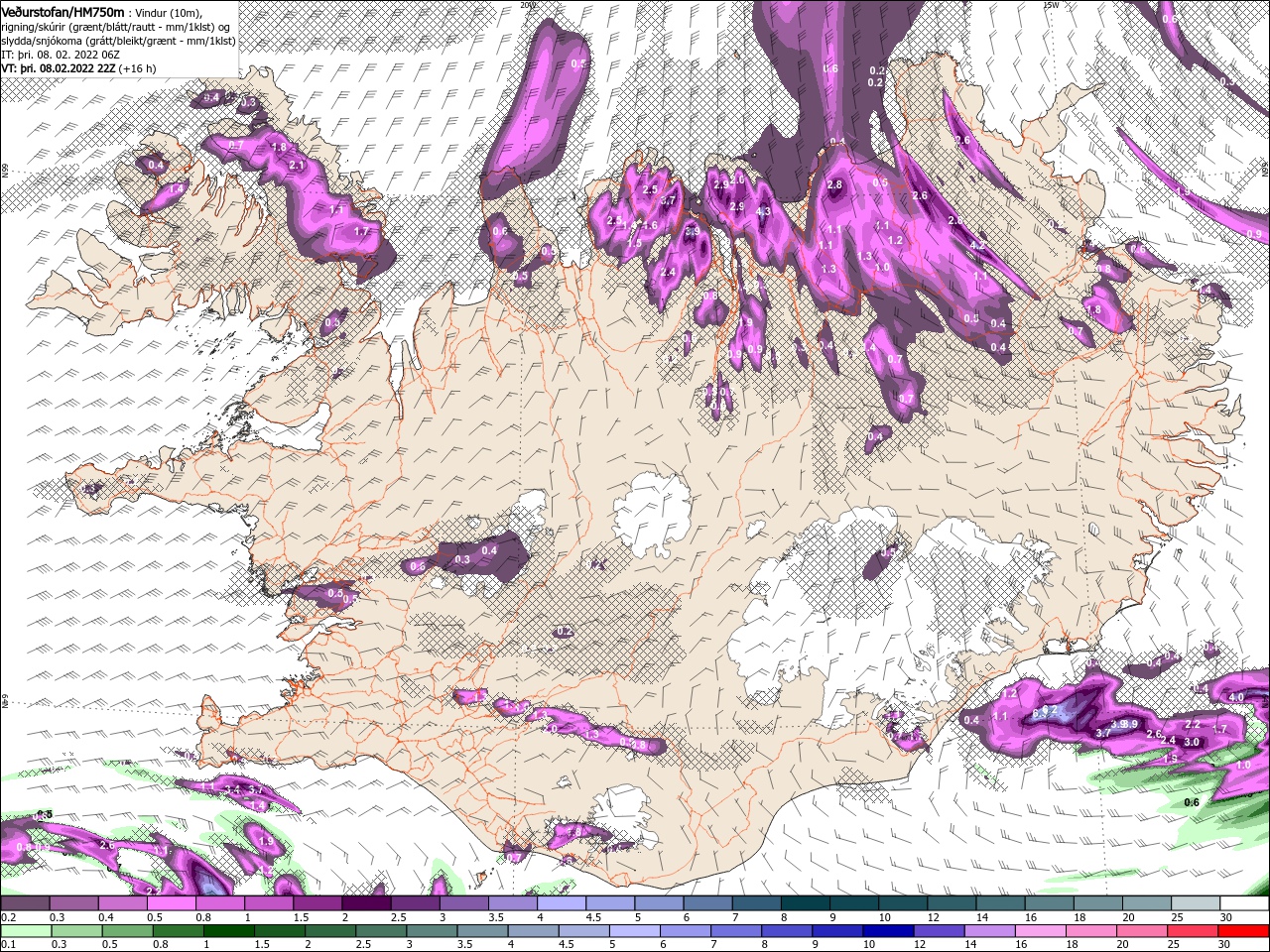This screenshot has height=952, width=1270.
Task: Click the '3.0' value off the southeast coast
Action: click(1192, 742)
